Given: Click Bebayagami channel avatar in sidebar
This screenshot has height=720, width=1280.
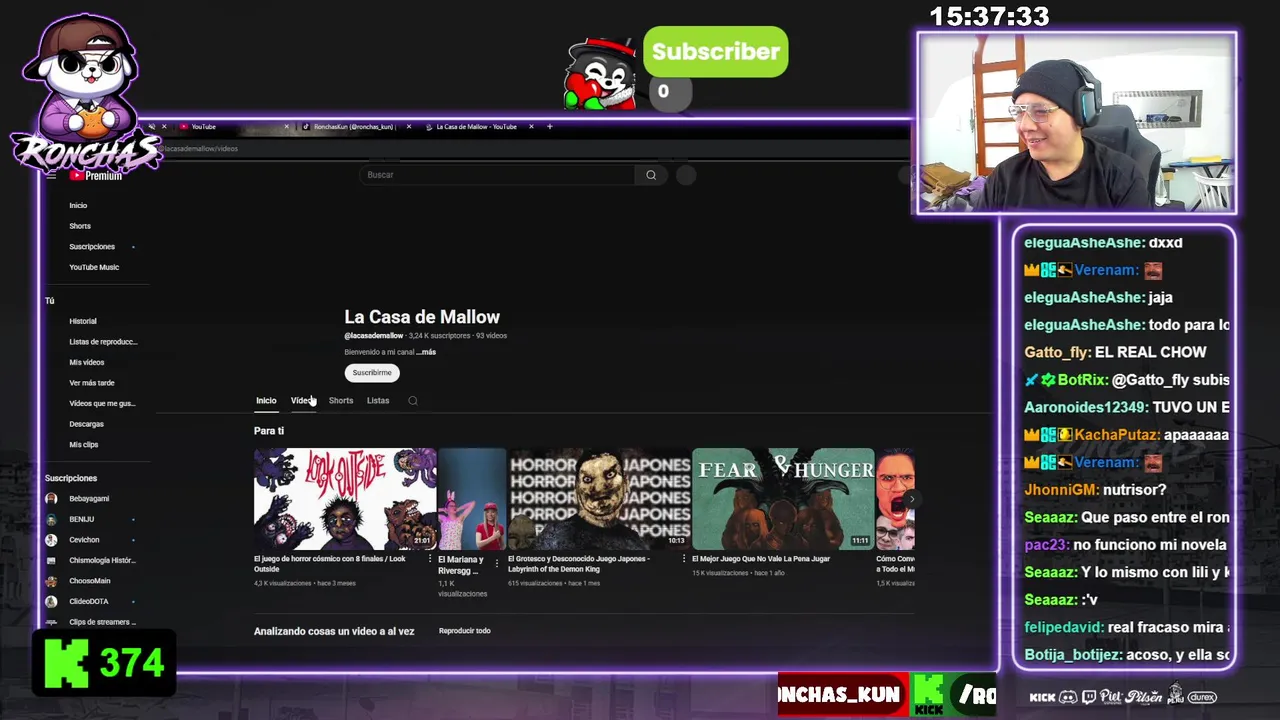Looking at the screenshot, I should [x=51, y=499].
